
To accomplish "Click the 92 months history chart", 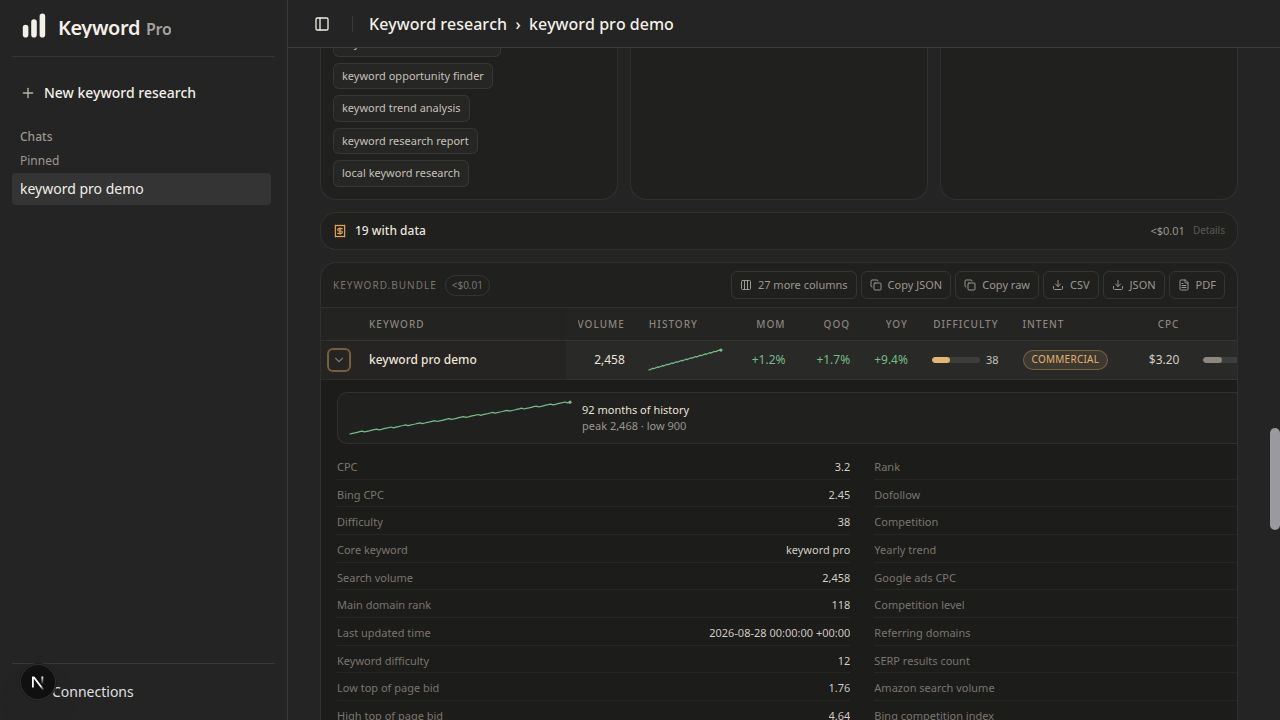I will [460, 418].
